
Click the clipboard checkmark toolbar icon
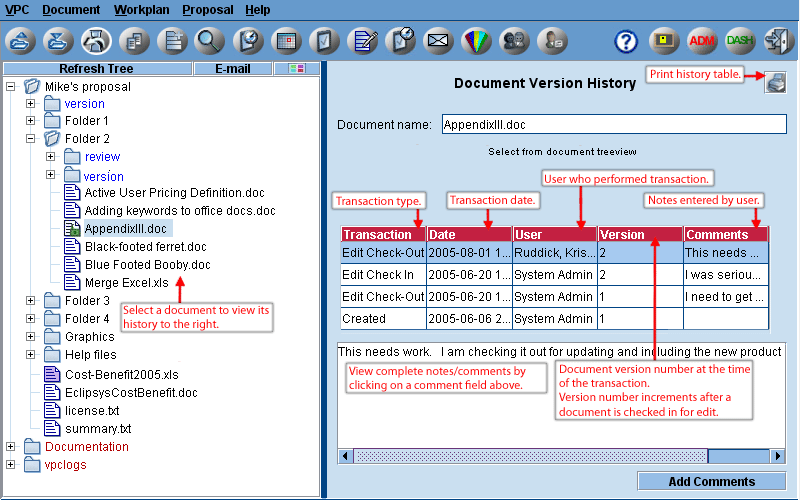point(324,41)
